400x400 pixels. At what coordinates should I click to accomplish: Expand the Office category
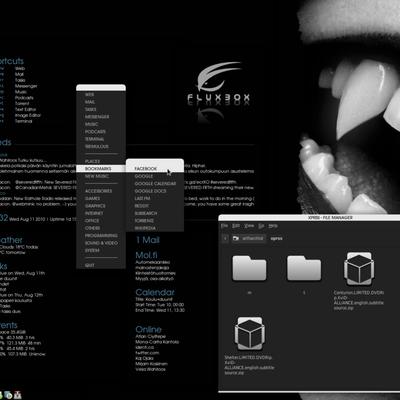point(101,221)
